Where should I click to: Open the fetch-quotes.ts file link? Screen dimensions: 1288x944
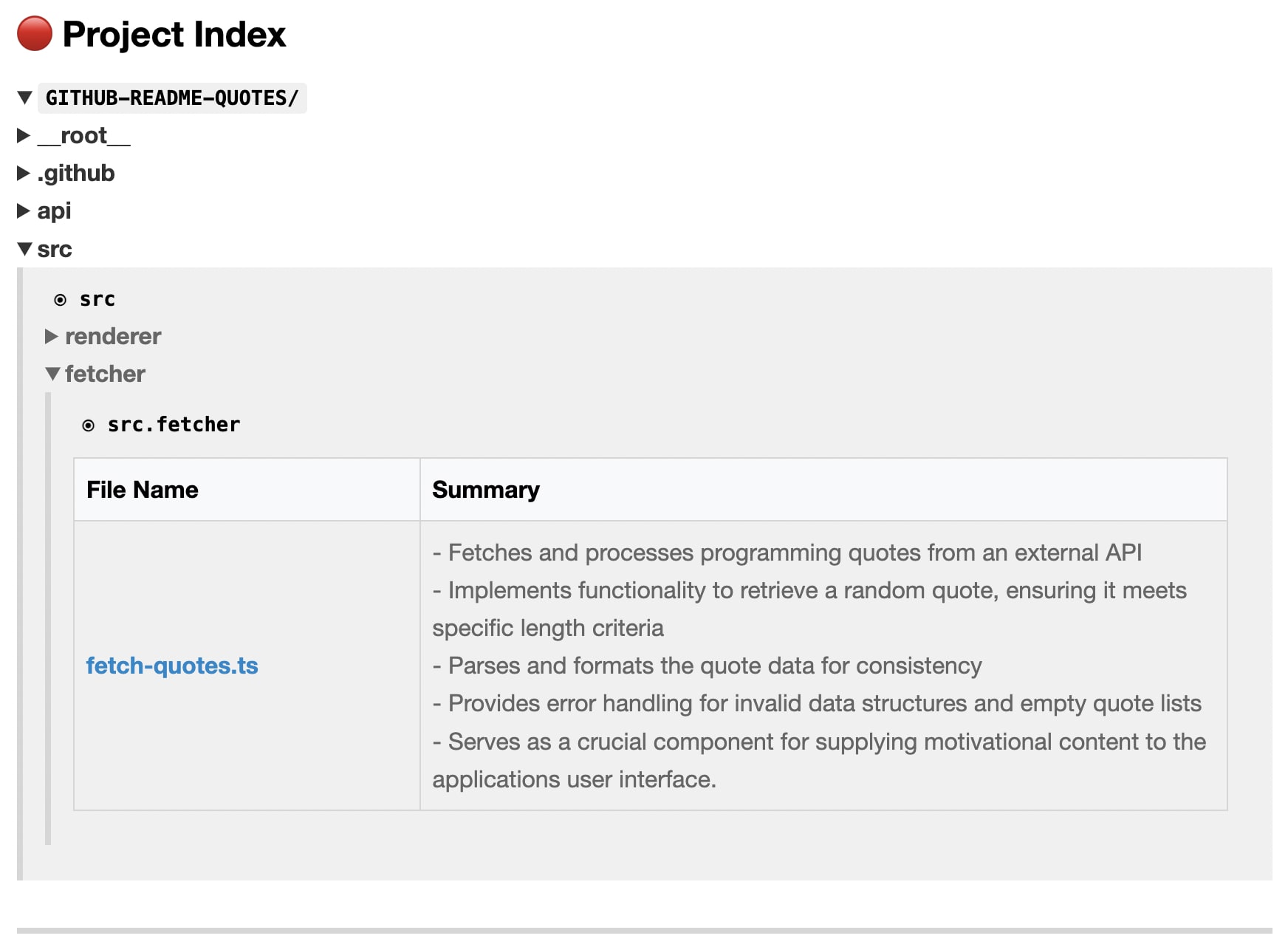coord(172,666)
